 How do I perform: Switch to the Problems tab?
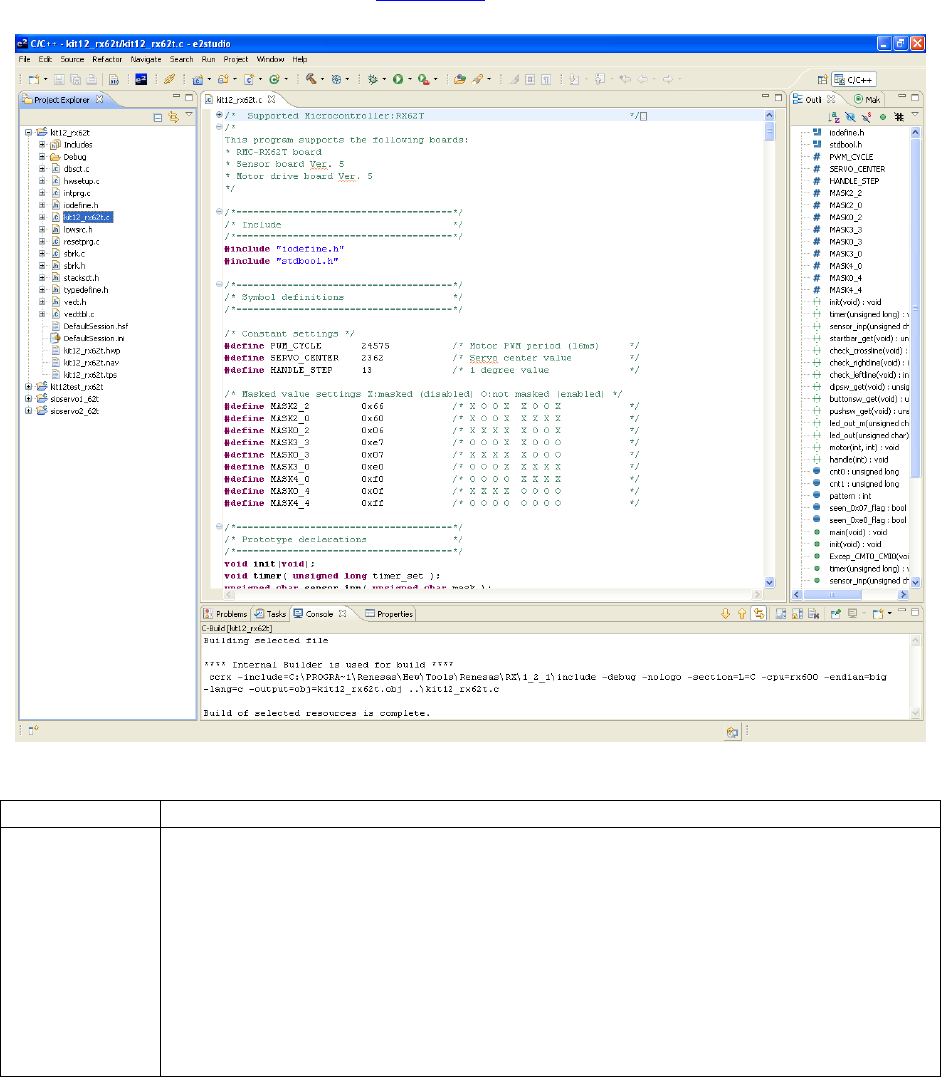225,614
